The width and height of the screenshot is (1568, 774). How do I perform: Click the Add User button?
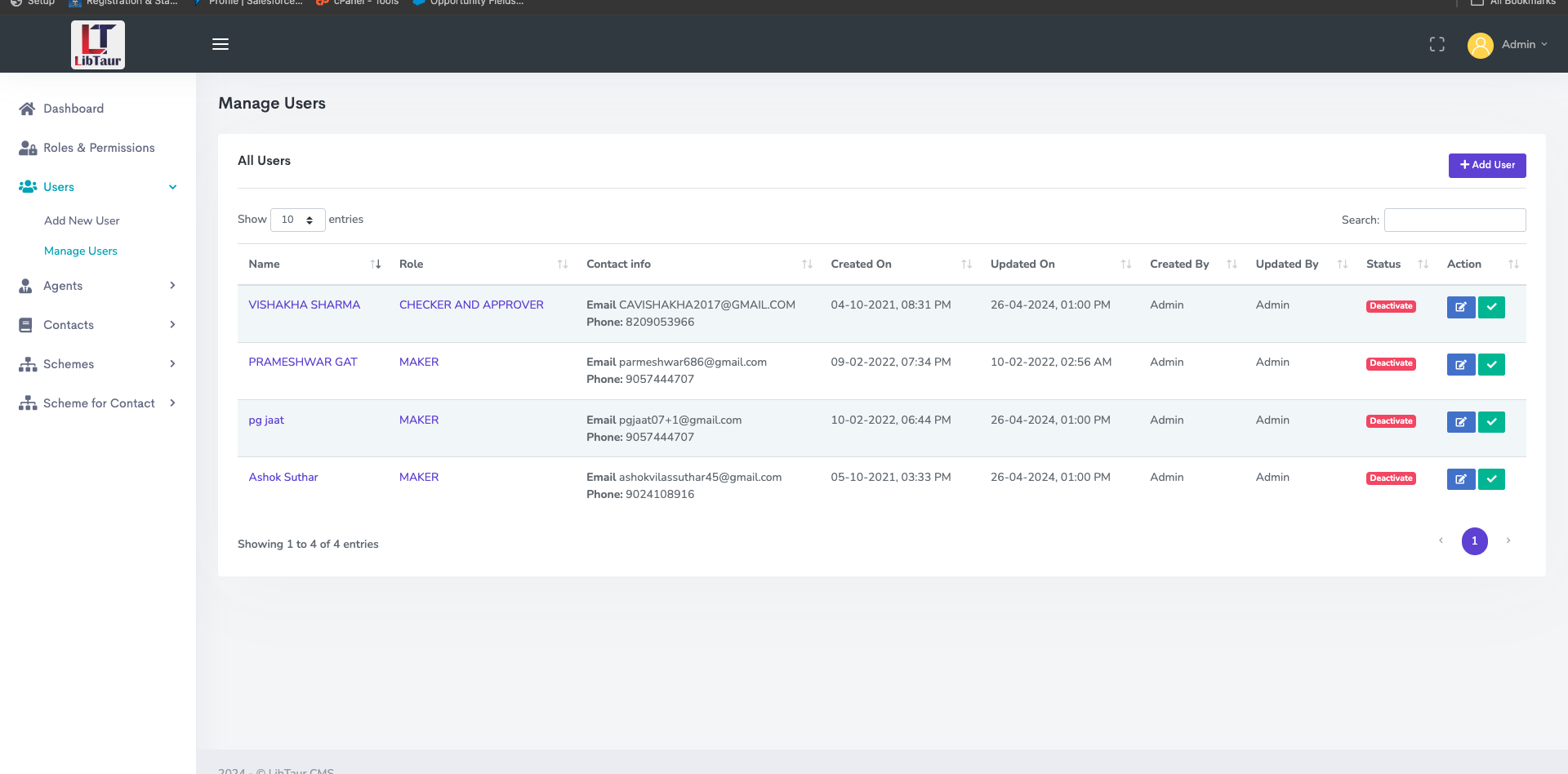tap(1487, 165)
